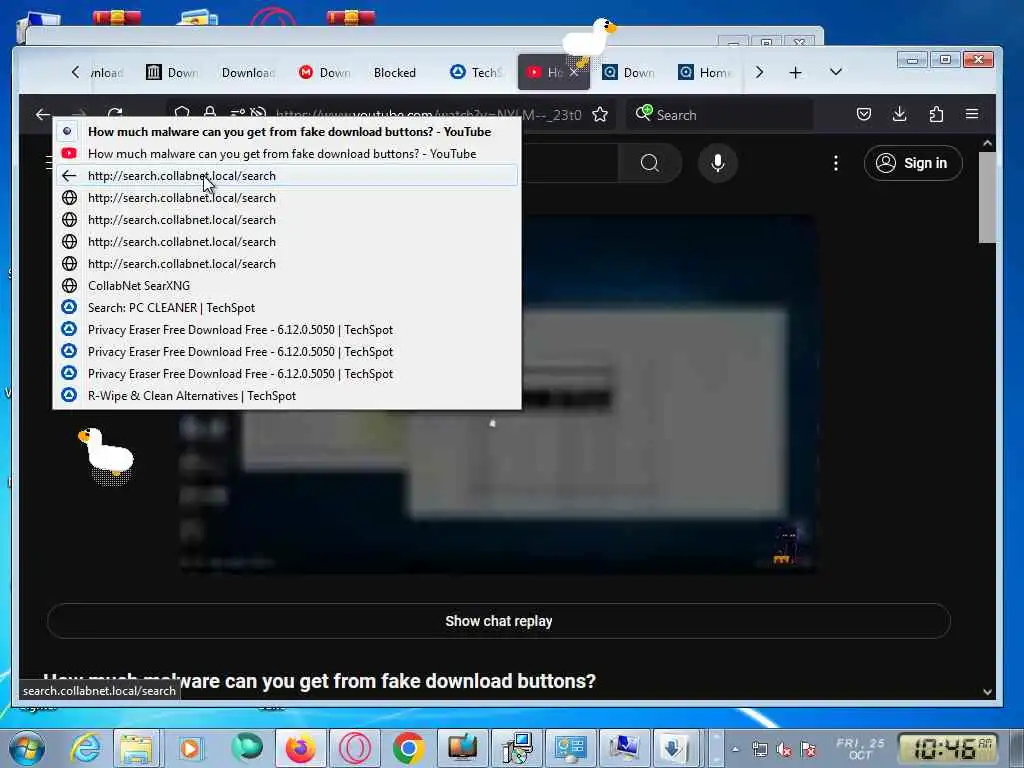Screen dimensions: 1024x768
Task: Click the muted volume tray icon
Action: click(784, 750)
